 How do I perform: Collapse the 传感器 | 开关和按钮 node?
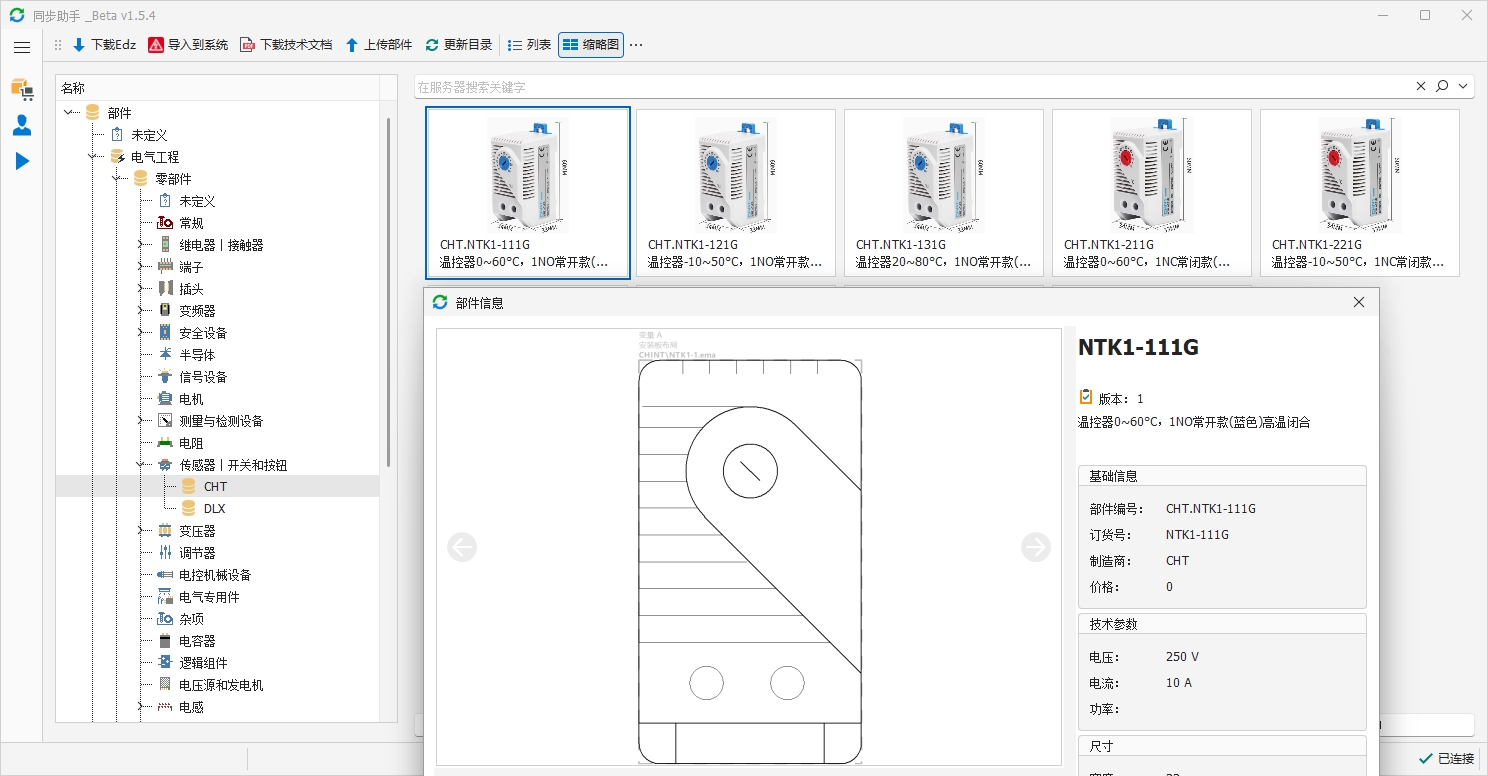pos(141,465)
